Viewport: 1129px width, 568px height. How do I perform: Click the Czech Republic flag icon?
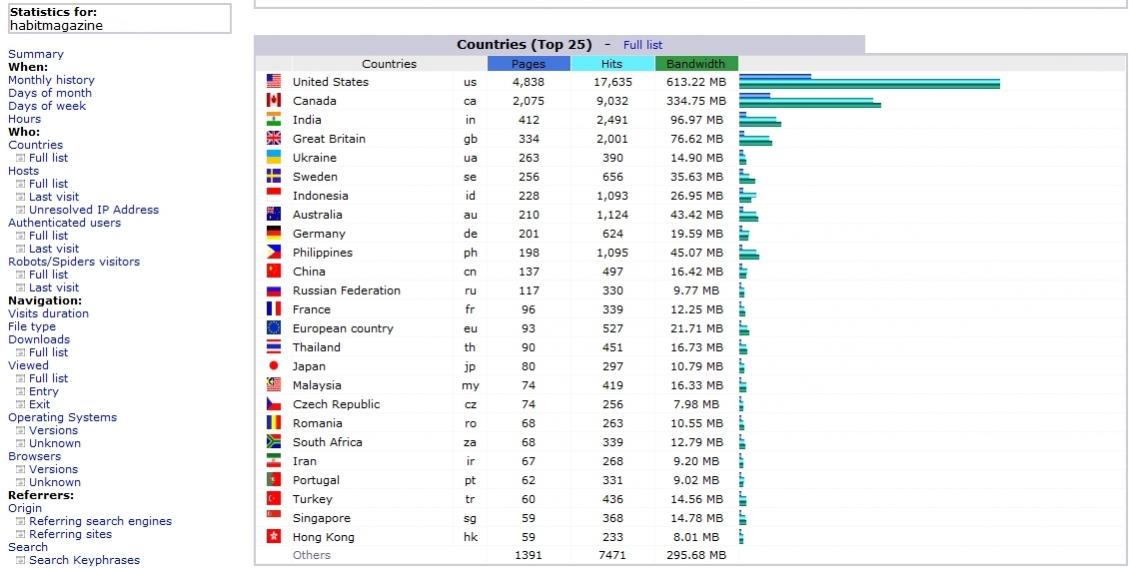pyautogui.click(x=274, y=404)
